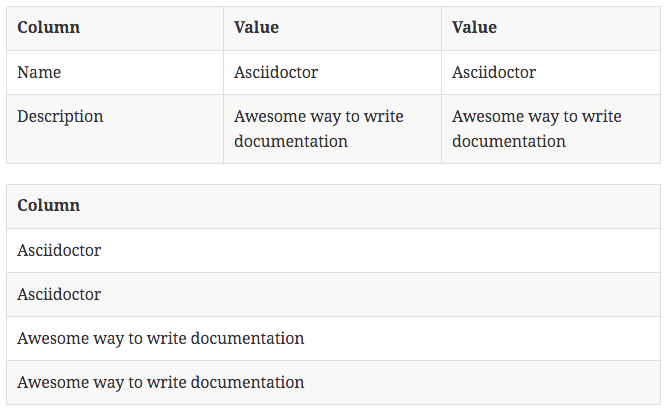Click the "Column" header of the bottom table
The image size is (668, 413).
[x=48, y=206]
